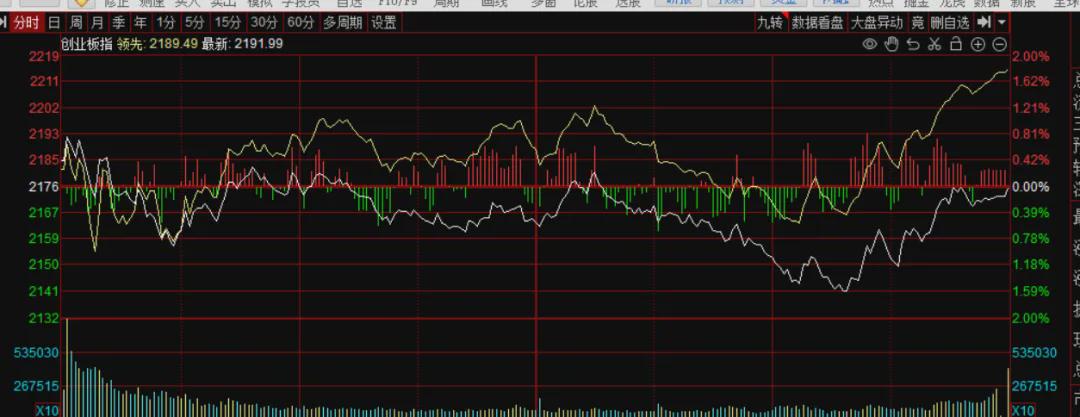Screen dimensions: 1080x417
Task: Zoom in with the plus circle icon
Action: pos(977,44)
